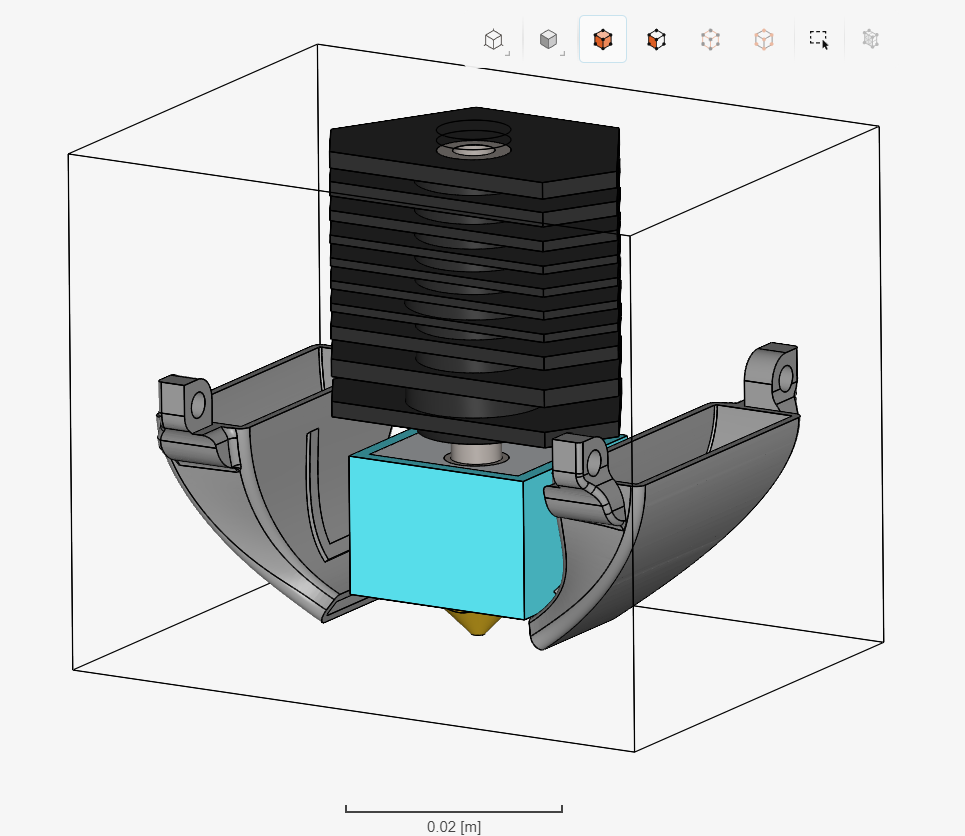This screenshot has height=836, width=965.
Task: Click the highlighted volume selection icon
Action: pyautogui.click(x=602, y=38)
